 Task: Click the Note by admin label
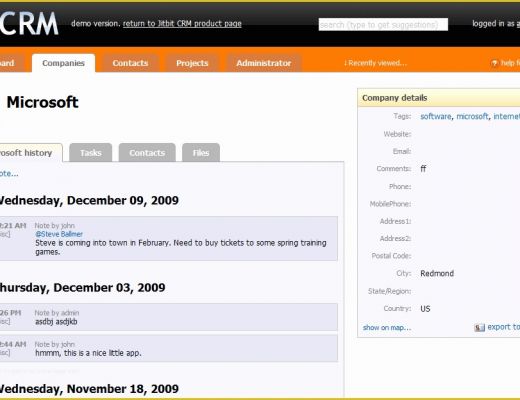57,313
